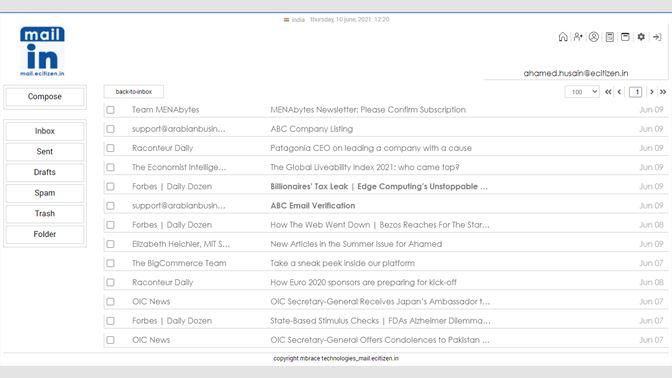The height and width of the screenshot is (378, 672).
Task: Click sender The Economist Intellige...
Action: coord(179,167)
